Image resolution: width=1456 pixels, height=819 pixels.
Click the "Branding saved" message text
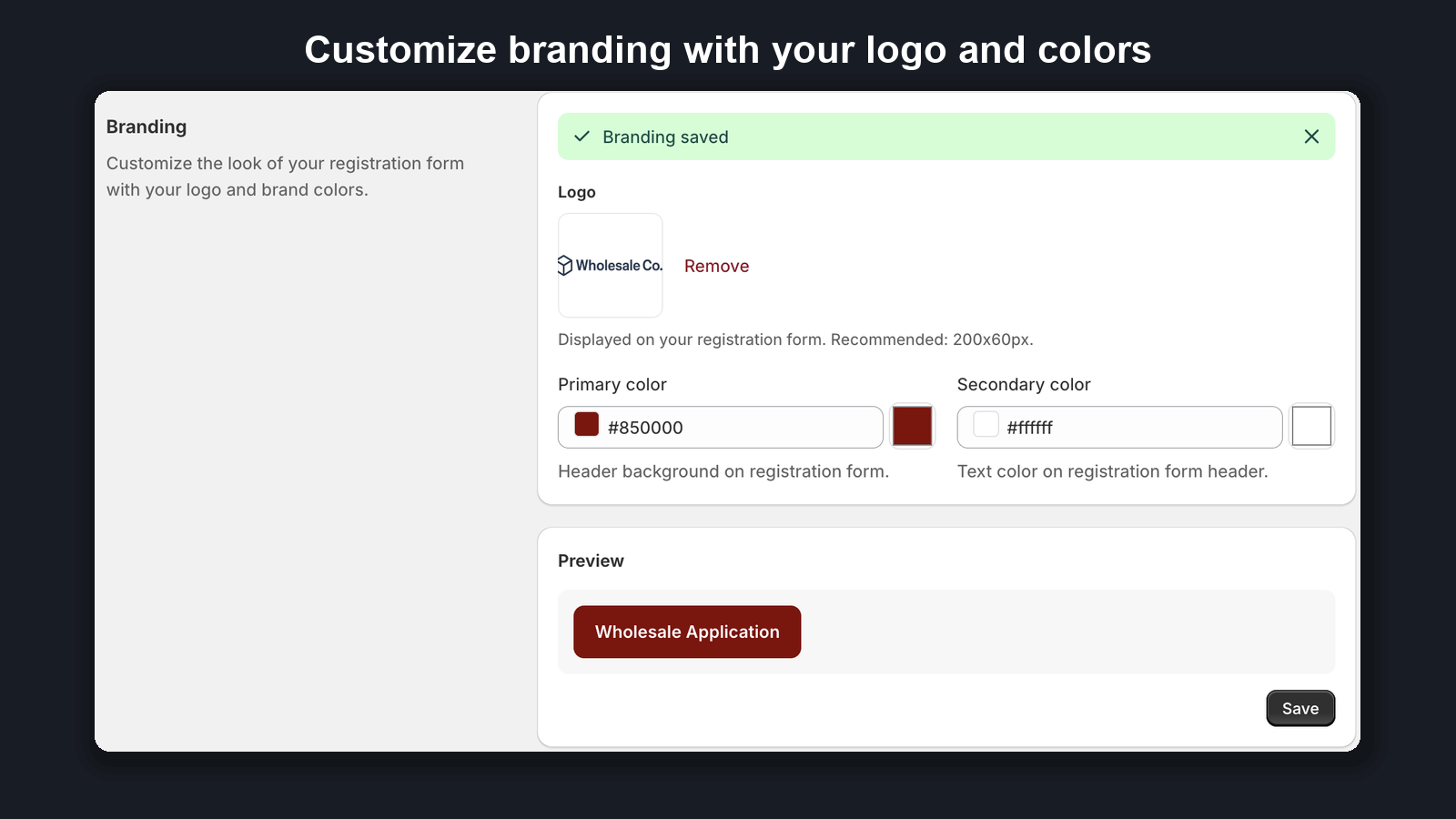(x=665, y=136)
